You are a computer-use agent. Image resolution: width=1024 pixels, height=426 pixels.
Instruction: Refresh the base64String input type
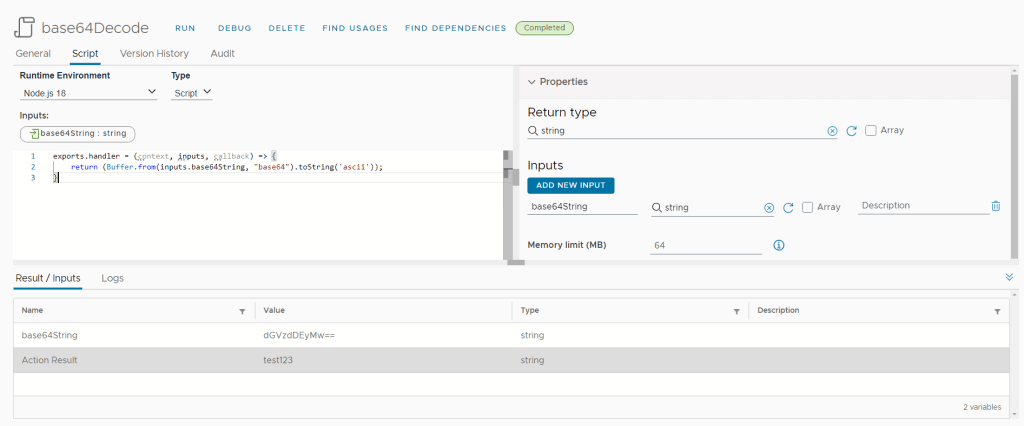[x=788, y=208]
